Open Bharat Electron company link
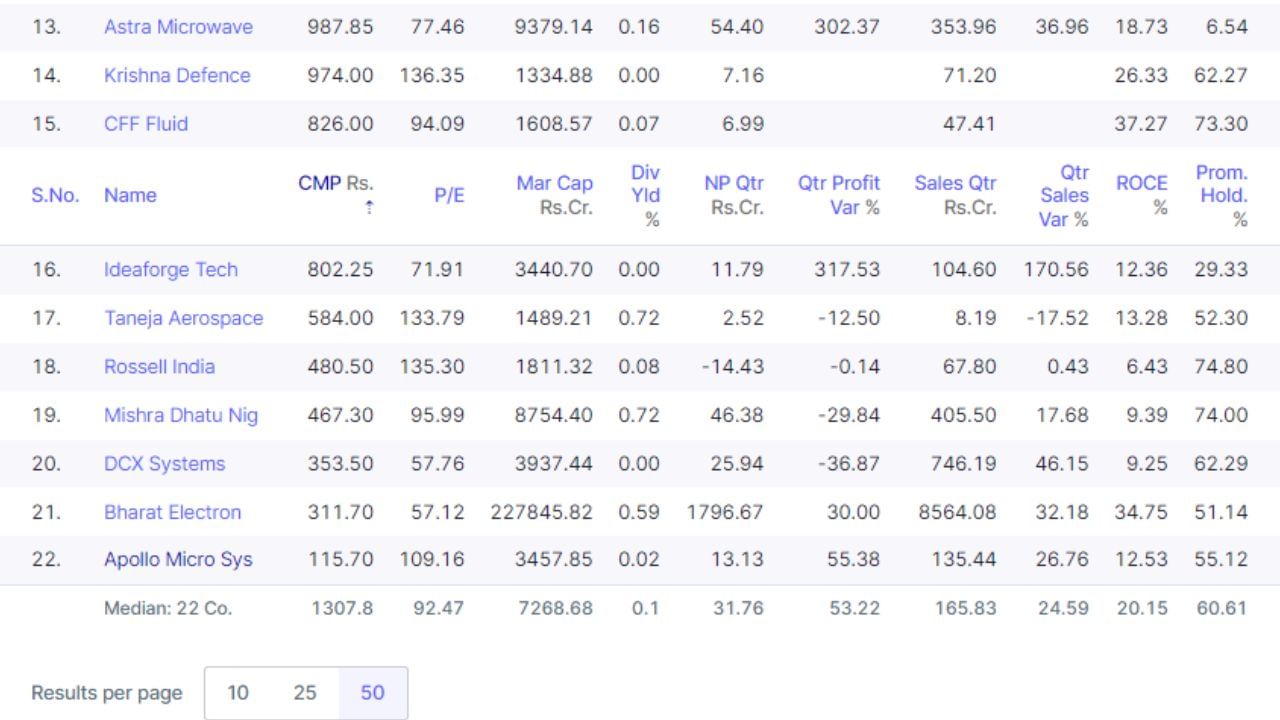Image resolution: width=1280 pixels, height=720 pixels. (x=173, y=512)
